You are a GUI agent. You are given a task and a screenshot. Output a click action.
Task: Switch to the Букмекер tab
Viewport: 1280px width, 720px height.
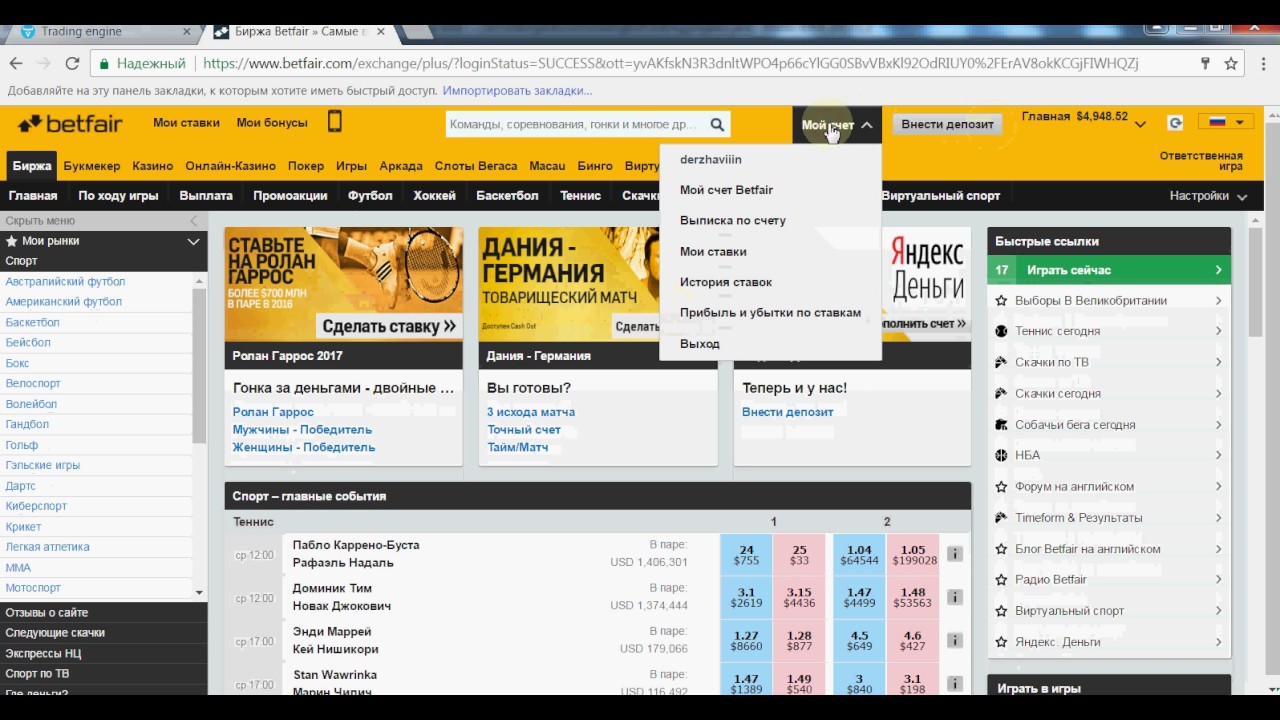91,166
